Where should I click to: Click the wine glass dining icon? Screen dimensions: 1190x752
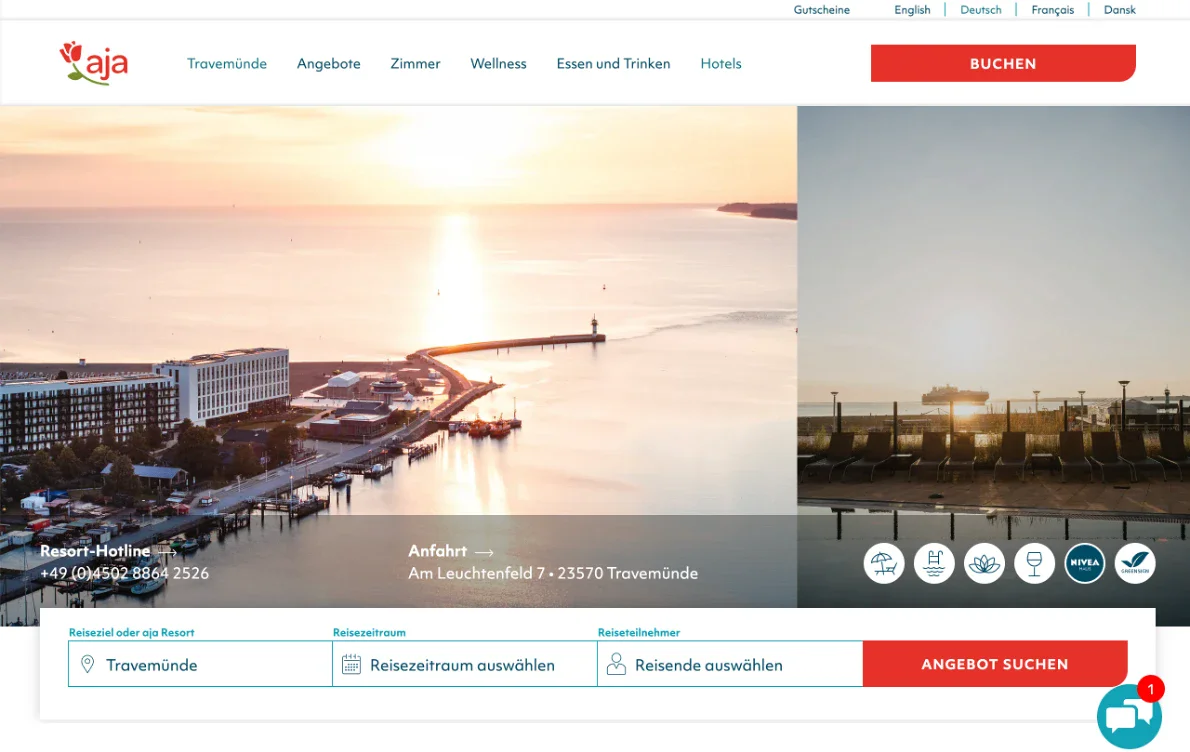pos(1034,563)
